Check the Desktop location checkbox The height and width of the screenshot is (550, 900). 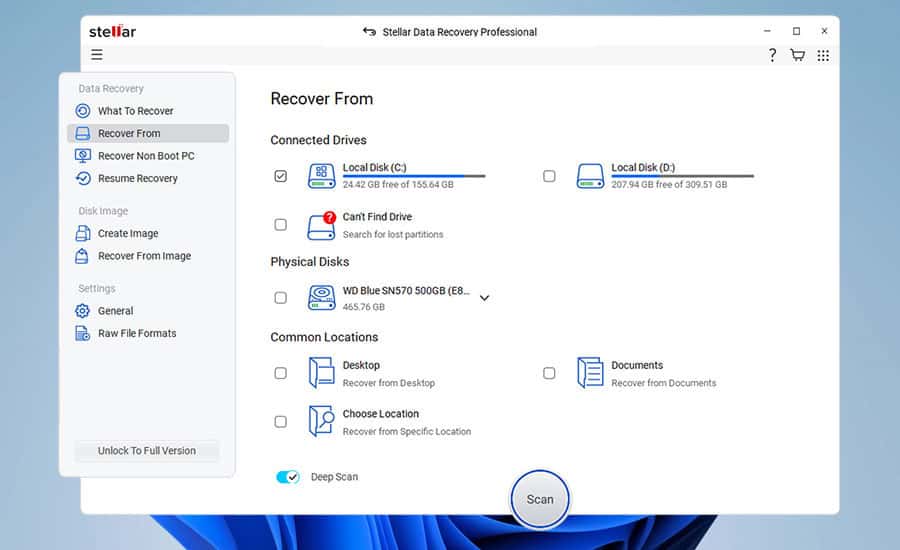click(281, 373)
